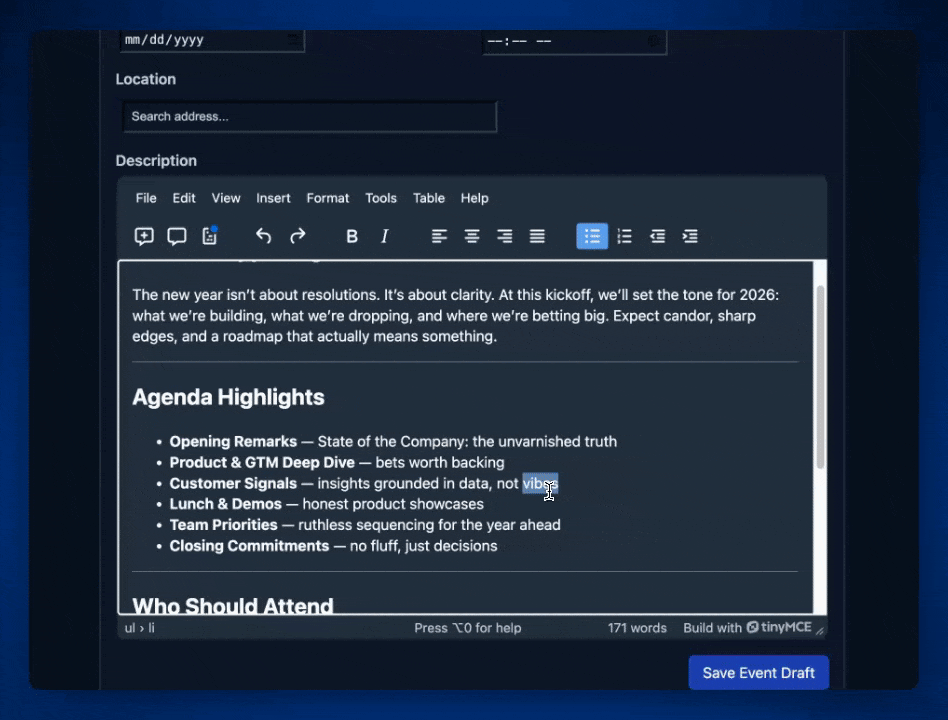Click the li element in status path
The height and width of the screenshot is (720, 948).
pos(151,628)
